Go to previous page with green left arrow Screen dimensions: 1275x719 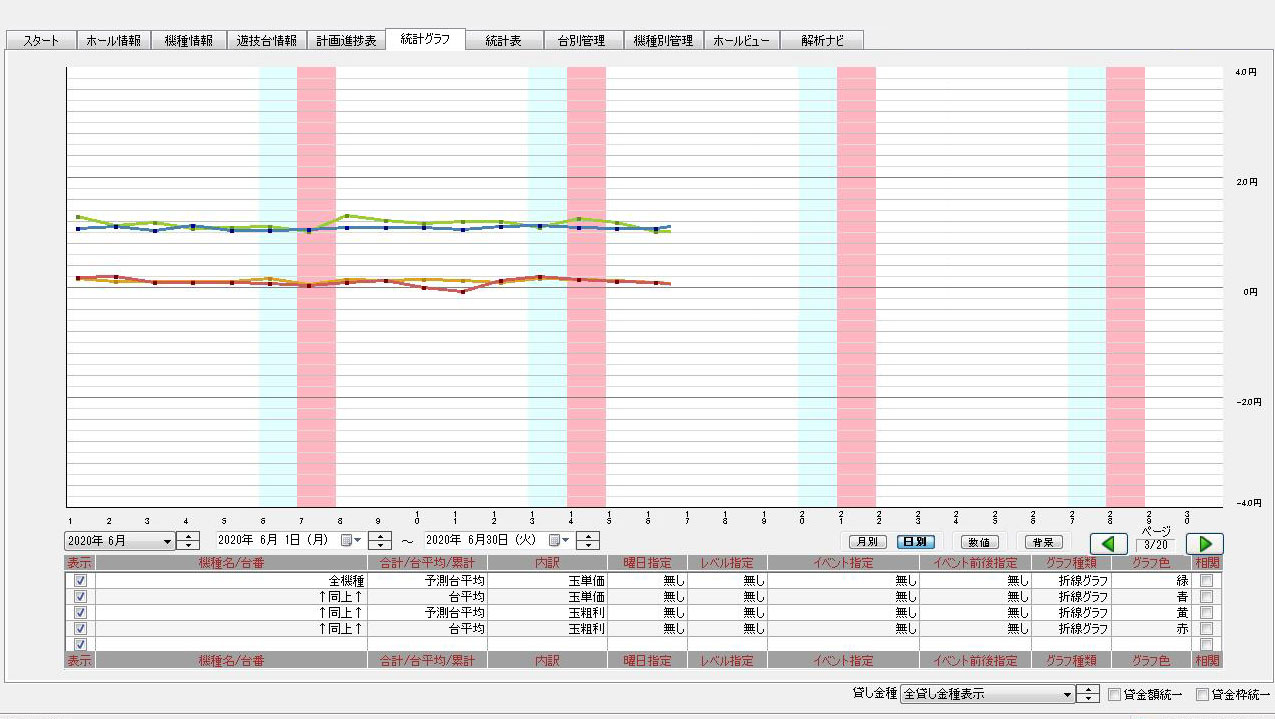[1108, 544]
